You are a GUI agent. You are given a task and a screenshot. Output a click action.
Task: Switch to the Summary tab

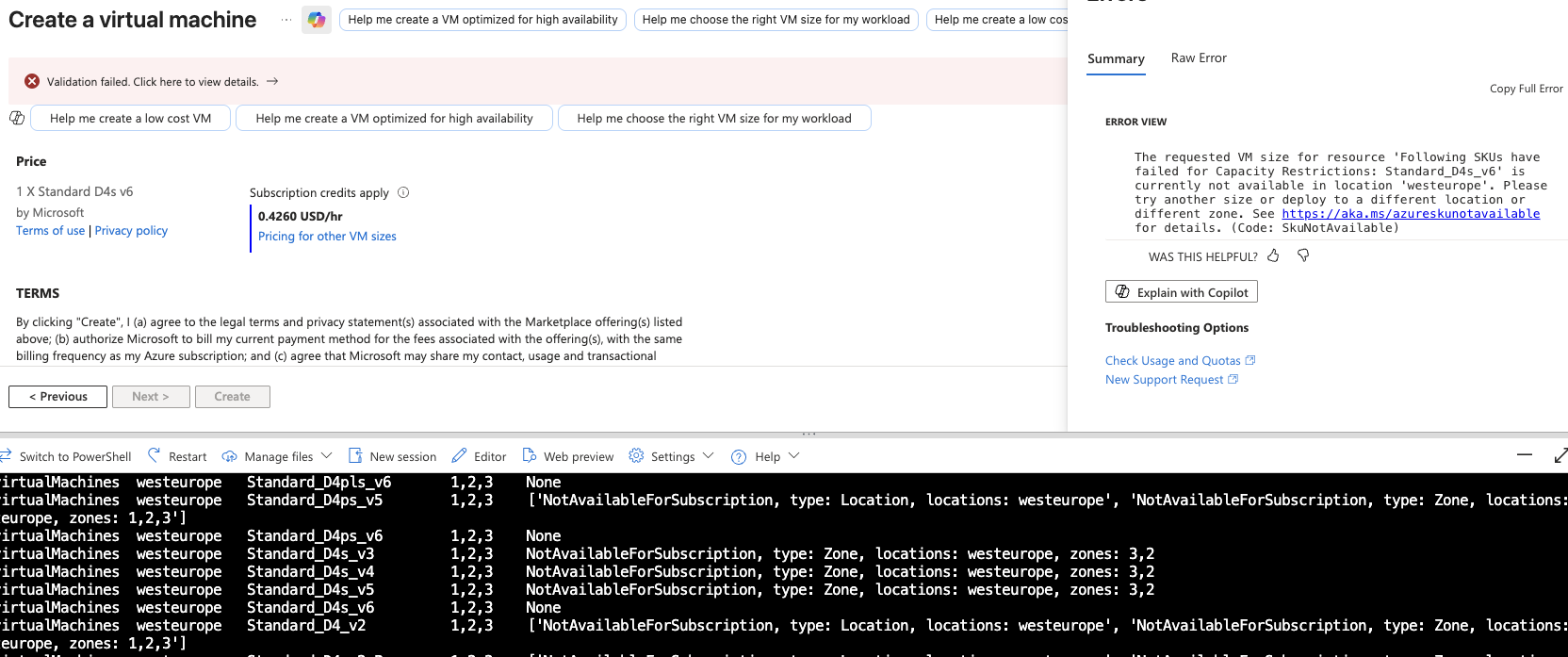point(1116,58)
